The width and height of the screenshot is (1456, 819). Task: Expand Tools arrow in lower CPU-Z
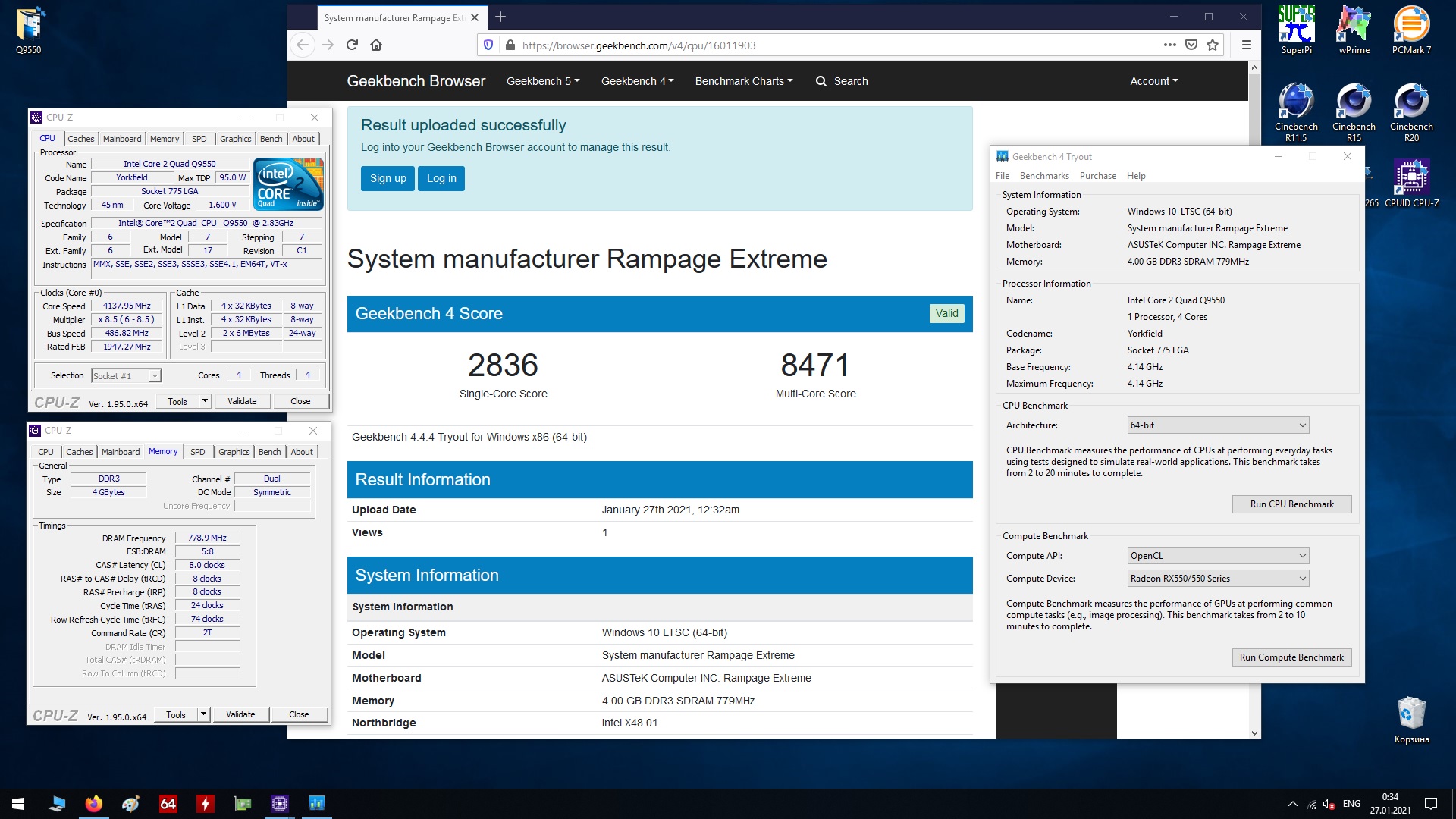pos(203,714)
